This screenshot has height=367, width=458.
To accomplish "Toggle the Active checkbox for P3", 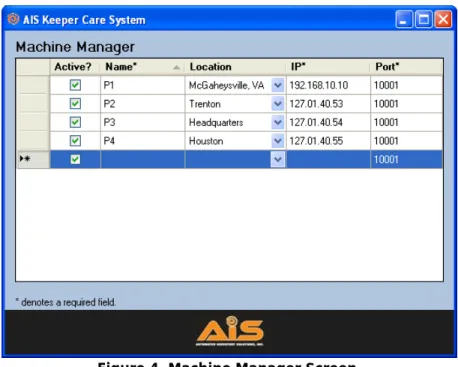I will tap(75, 122).
